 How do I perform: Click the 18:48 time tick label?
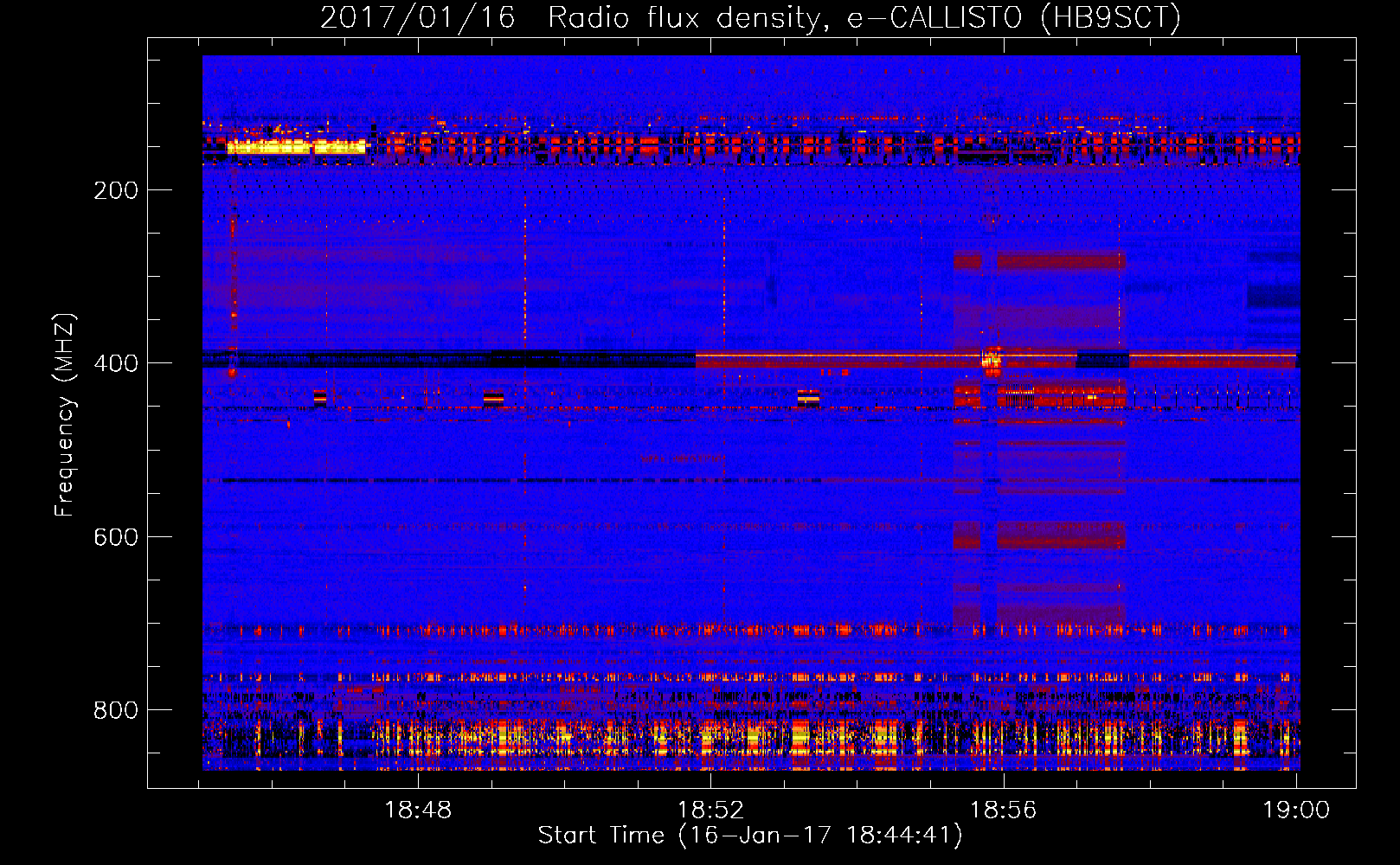(418, 810)
